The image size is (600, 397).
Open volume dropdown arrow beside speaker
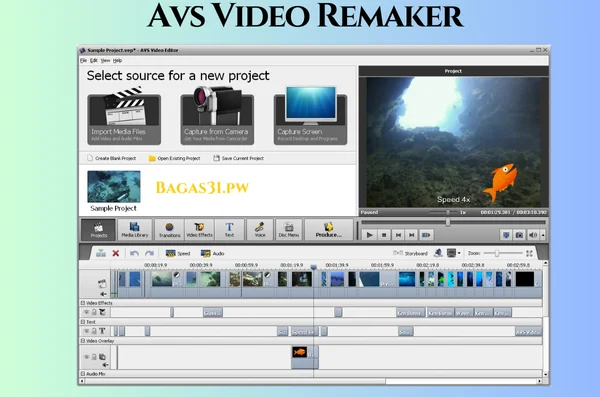(x=543, y=235)
